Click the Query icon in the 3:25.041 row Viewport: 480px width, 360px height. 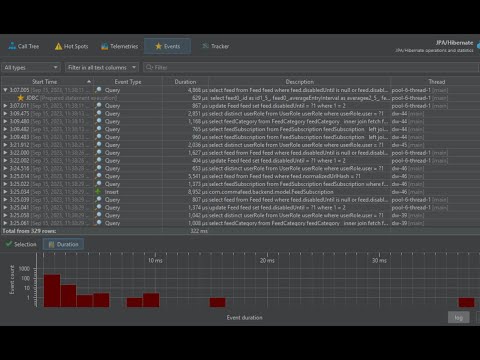point(99,208)
